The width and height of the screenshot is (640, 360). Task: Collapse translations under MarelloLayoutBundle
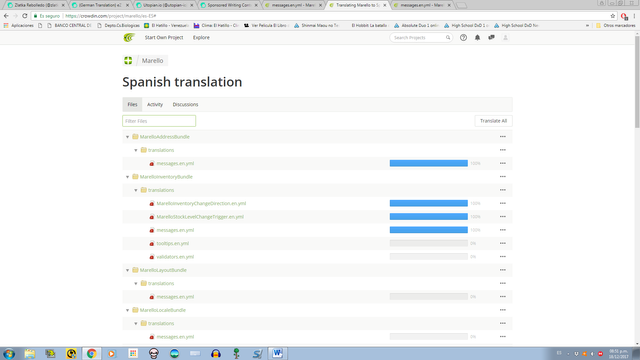point(136,283)
